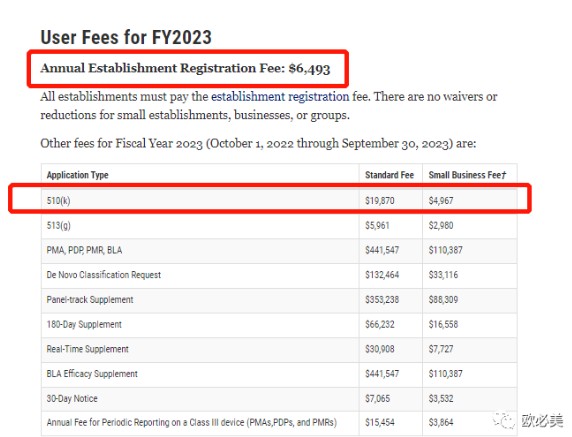The height and width of the screenshot is (437, 572).
Task: Select BLA Efficacy Supplement row
Action: tap(279, 374)
